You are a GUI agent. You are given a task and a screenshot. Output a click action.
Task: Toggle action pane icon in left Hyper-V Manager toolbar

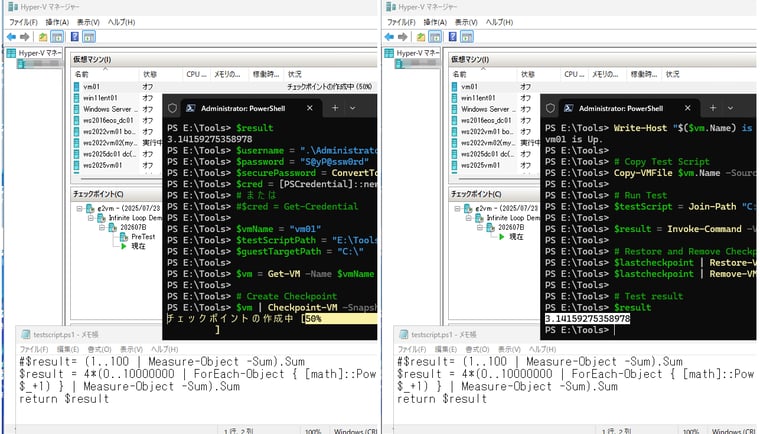pos(89,36)
